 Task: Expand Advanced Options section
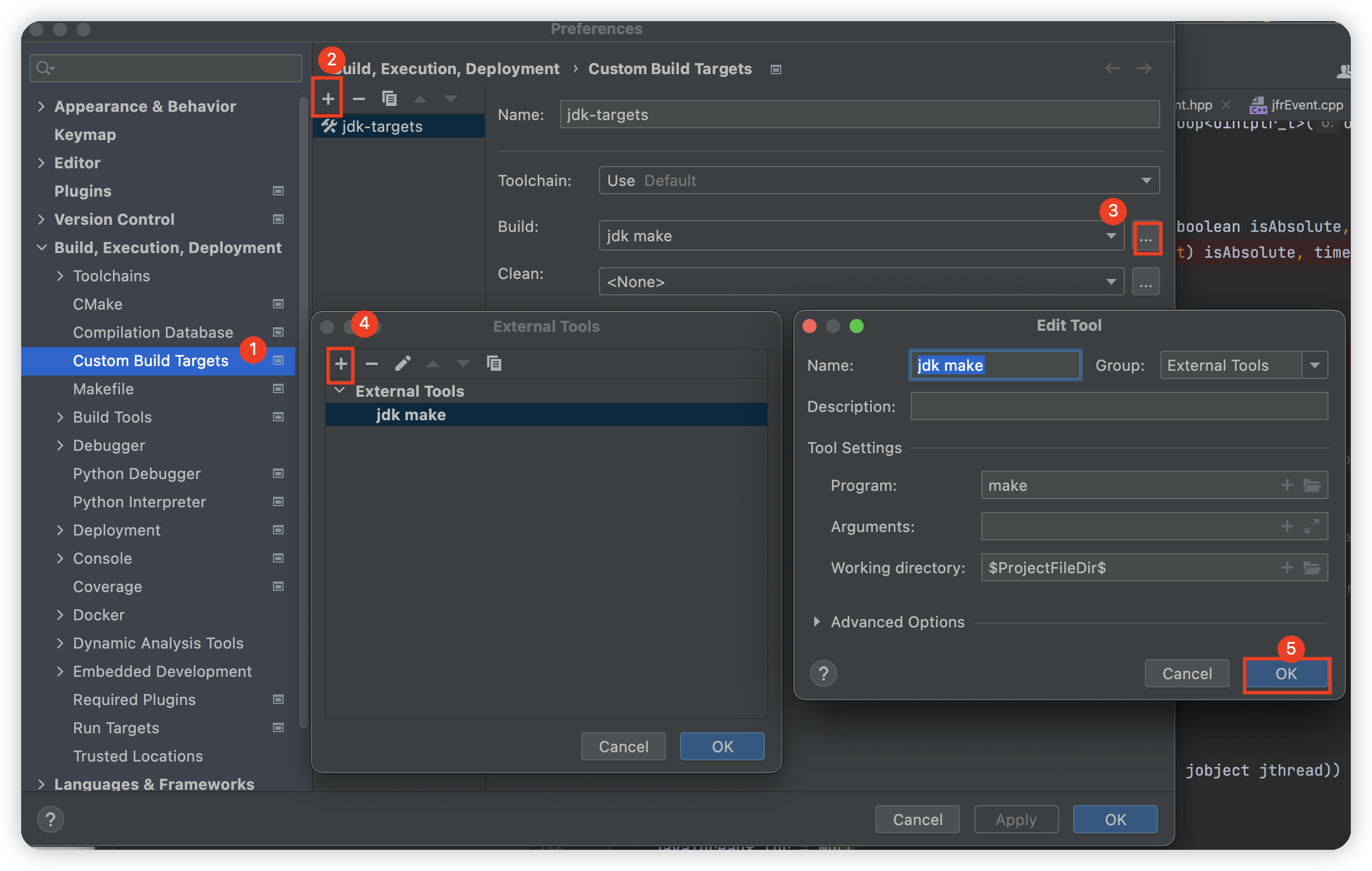click(817, 622)
